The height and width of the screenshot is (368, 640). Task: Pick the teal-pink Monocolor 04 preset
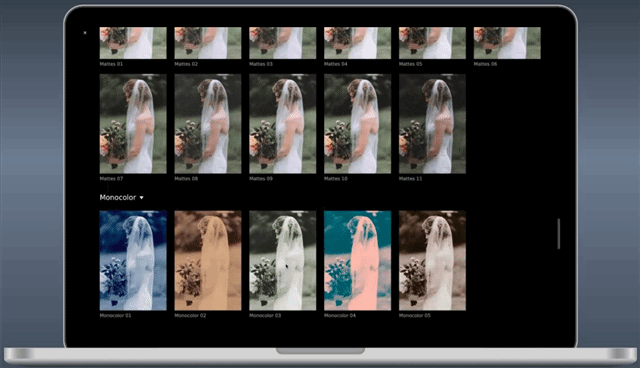click(x=357, y=260)
